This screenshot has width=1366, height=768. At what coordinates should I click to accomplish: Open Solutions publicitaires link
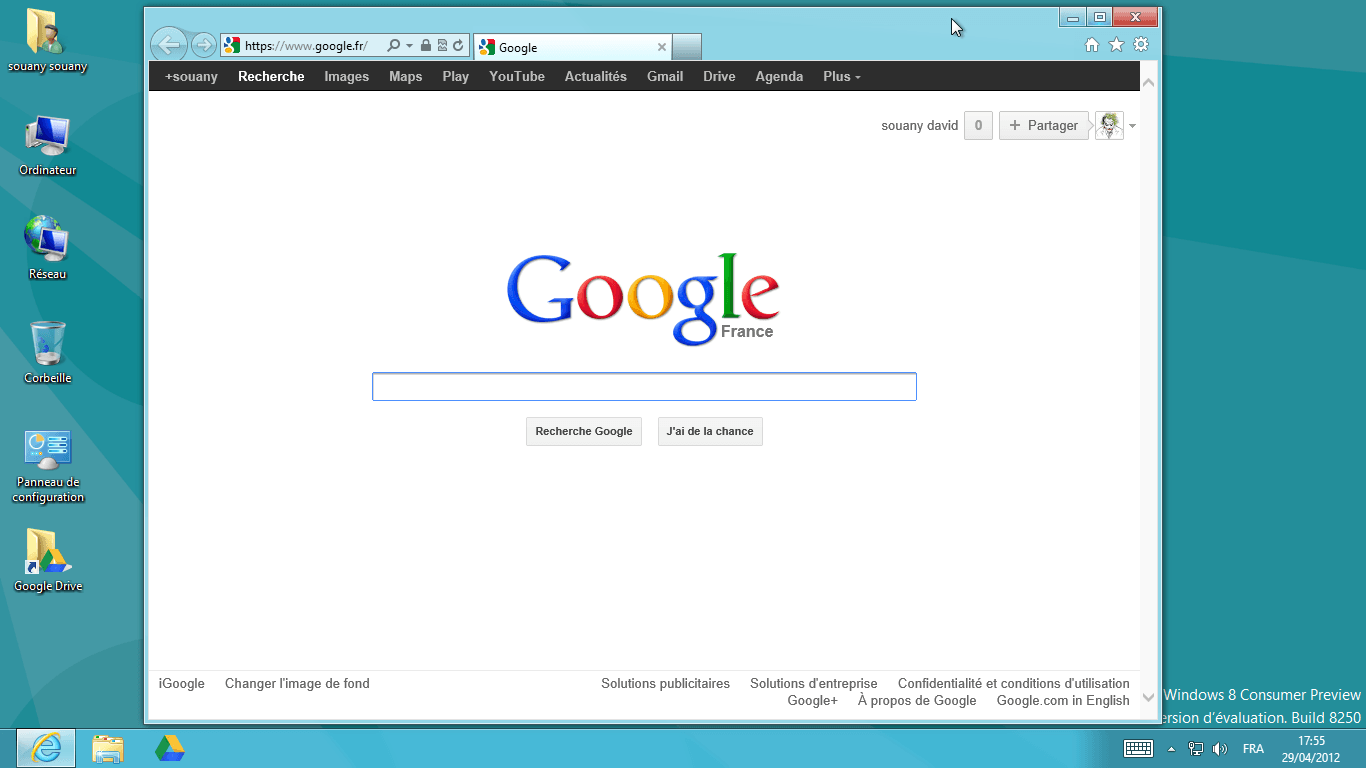click(x=666, y=684)
